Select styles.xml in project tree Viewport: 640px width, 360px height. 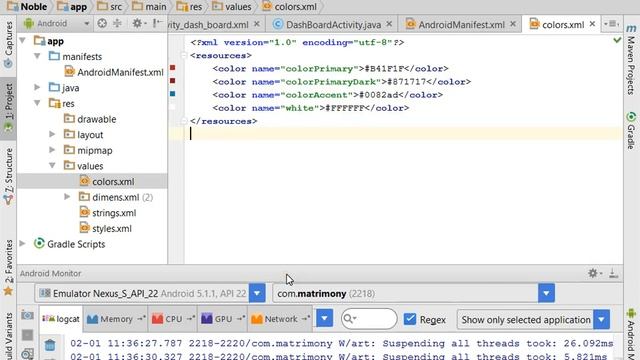pos(105,229)
